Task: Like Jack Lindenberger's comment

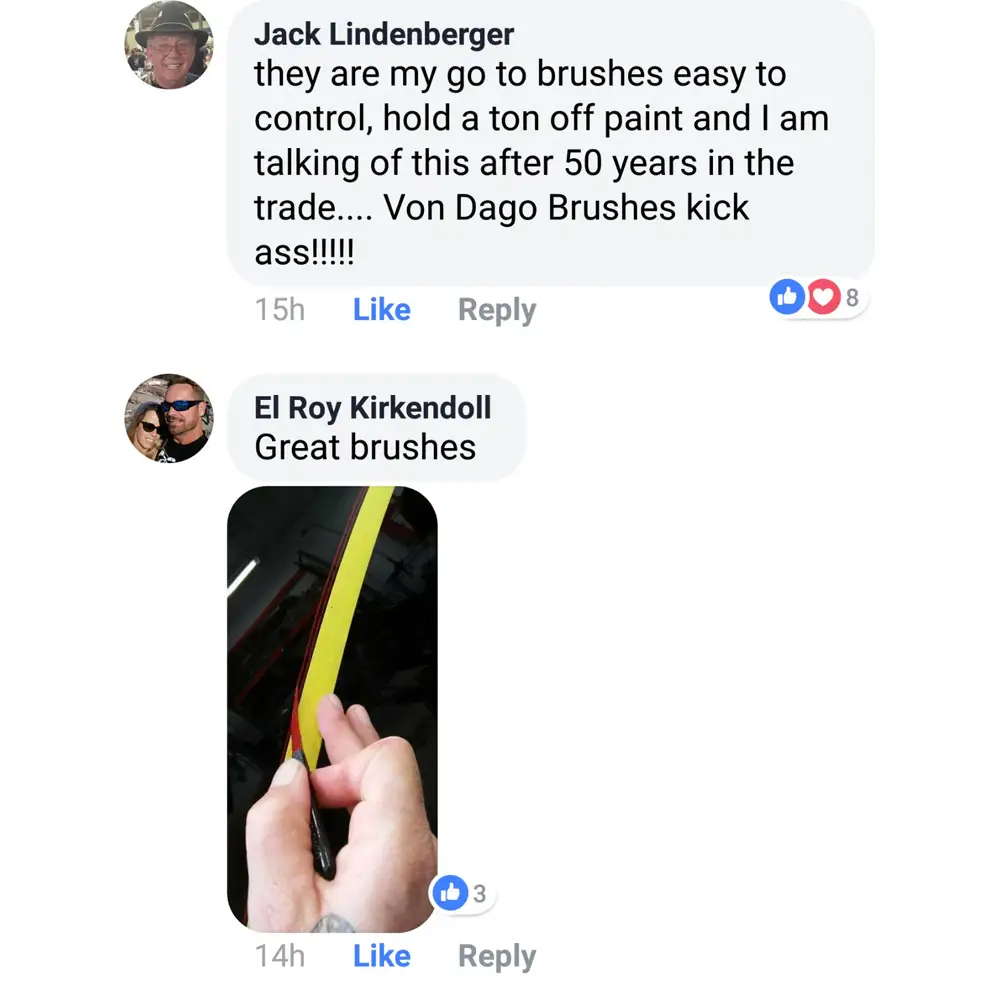Action: click(381, 310)
